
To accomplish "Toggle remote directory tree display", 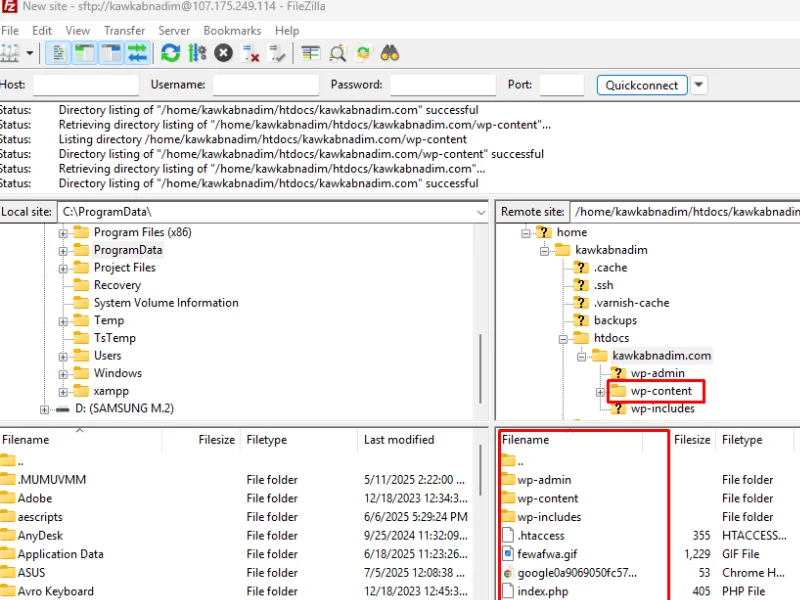I will 111,53.
